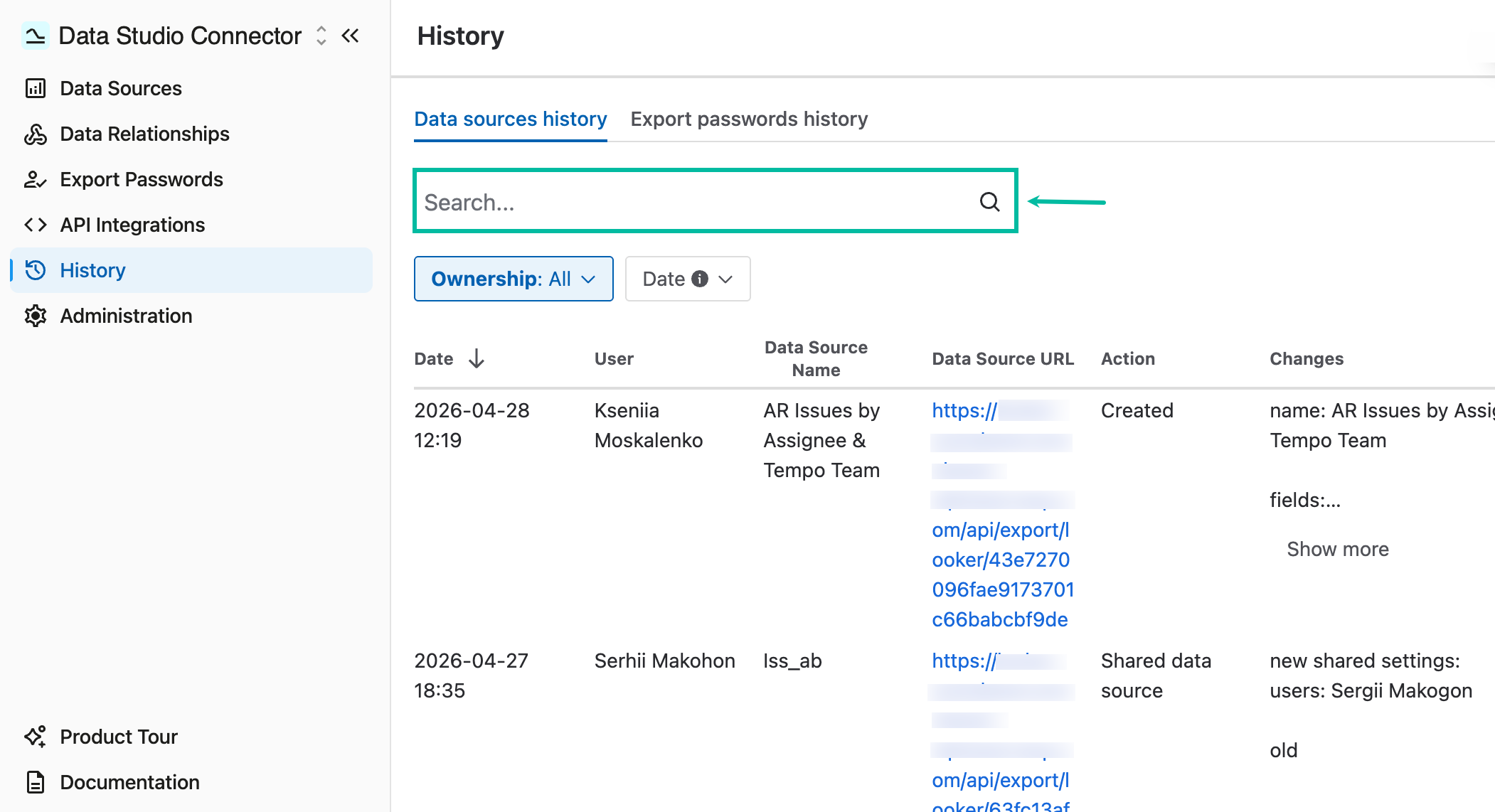The image size is (1495, 812).
Task: Open the Ownership: All filter dropdown
Action: 514,279
